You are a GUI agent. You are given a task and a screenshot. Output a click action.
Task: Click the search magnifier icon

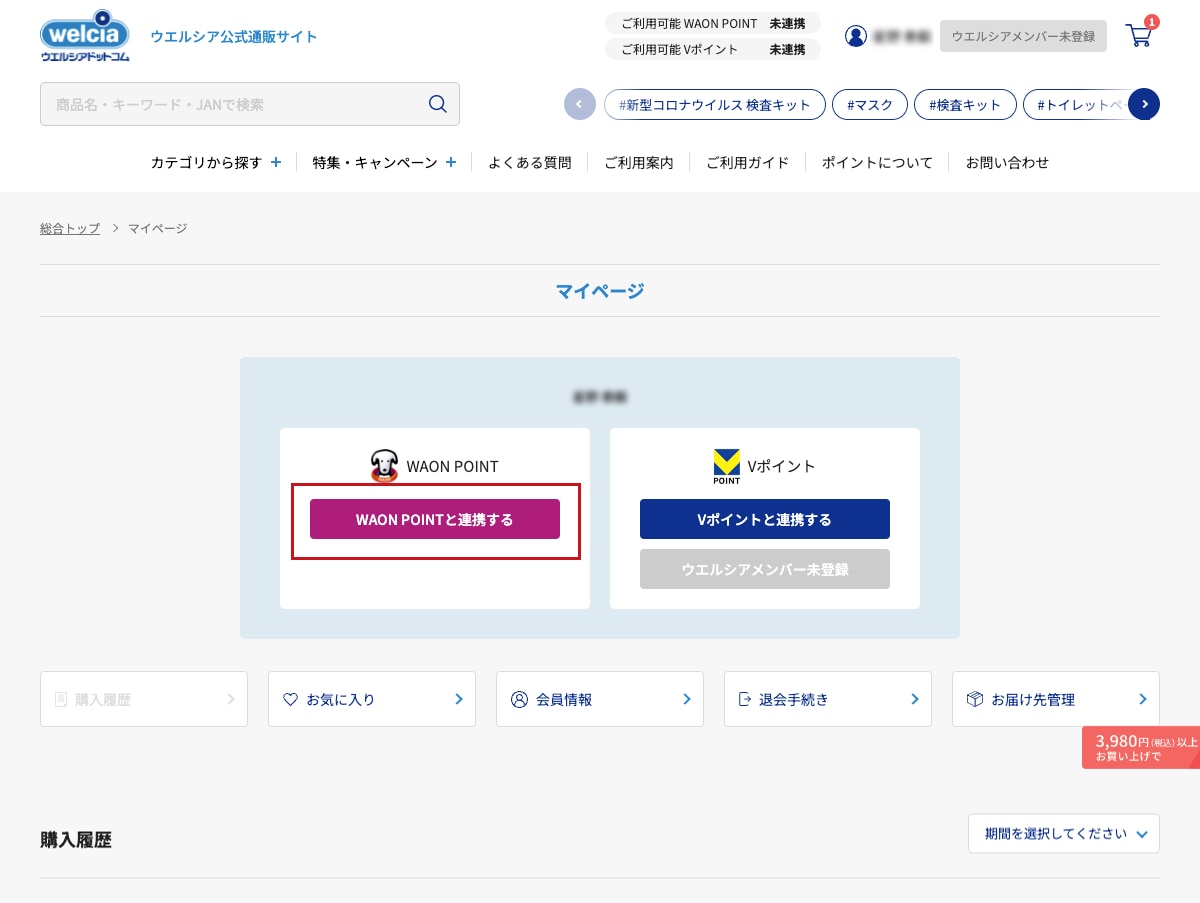tap(437, 104)
